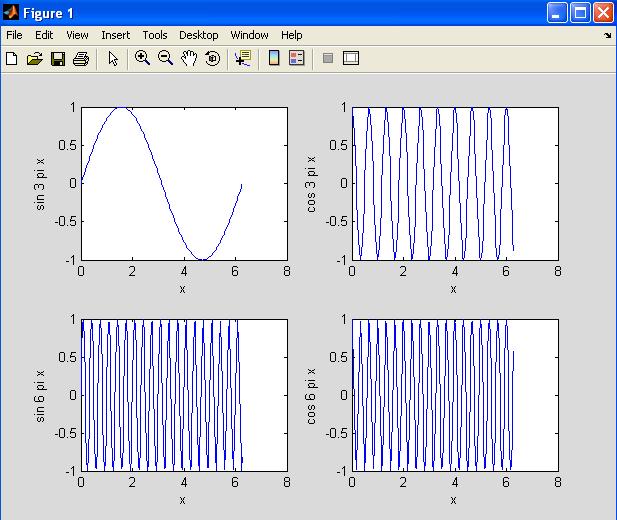Click the dock figure arrow icon
Viewport: 617px width, 520px height.
pyautogui.click(x=608, y=35)
